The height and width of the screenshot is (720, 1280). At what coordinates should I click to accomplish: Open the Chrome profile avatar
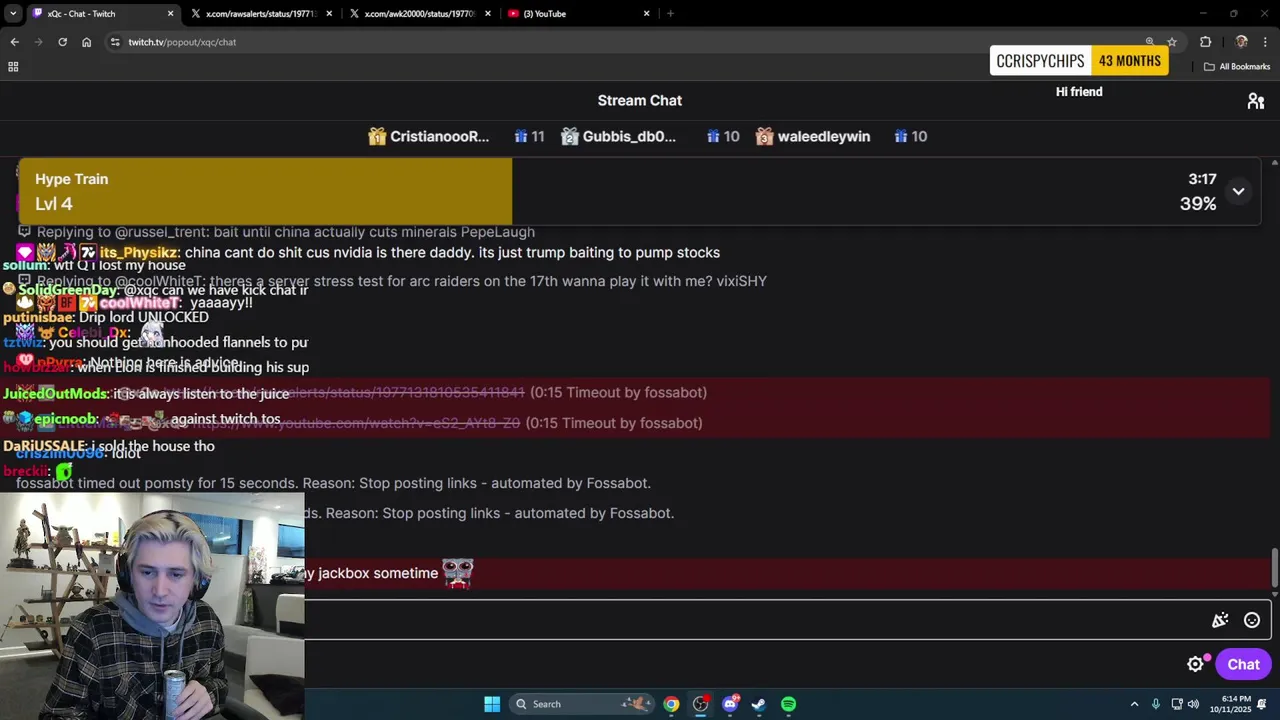click(x=1241, y=42)
